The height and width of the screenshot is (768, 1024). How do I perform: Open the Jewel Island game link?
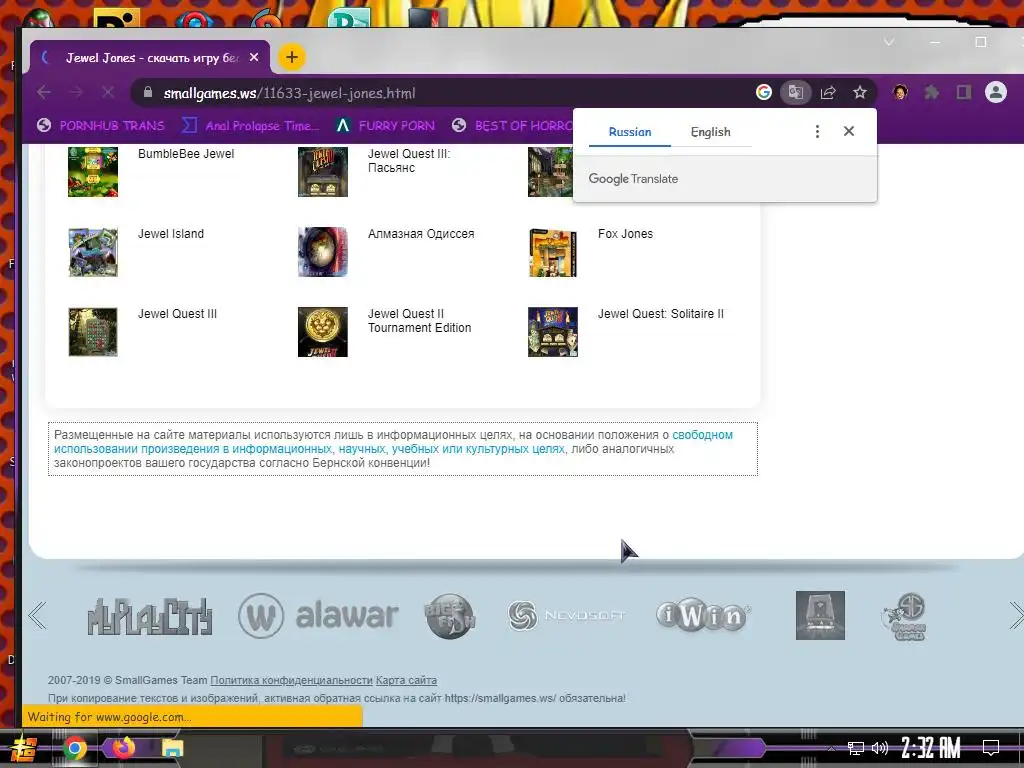tap(171, 234)
